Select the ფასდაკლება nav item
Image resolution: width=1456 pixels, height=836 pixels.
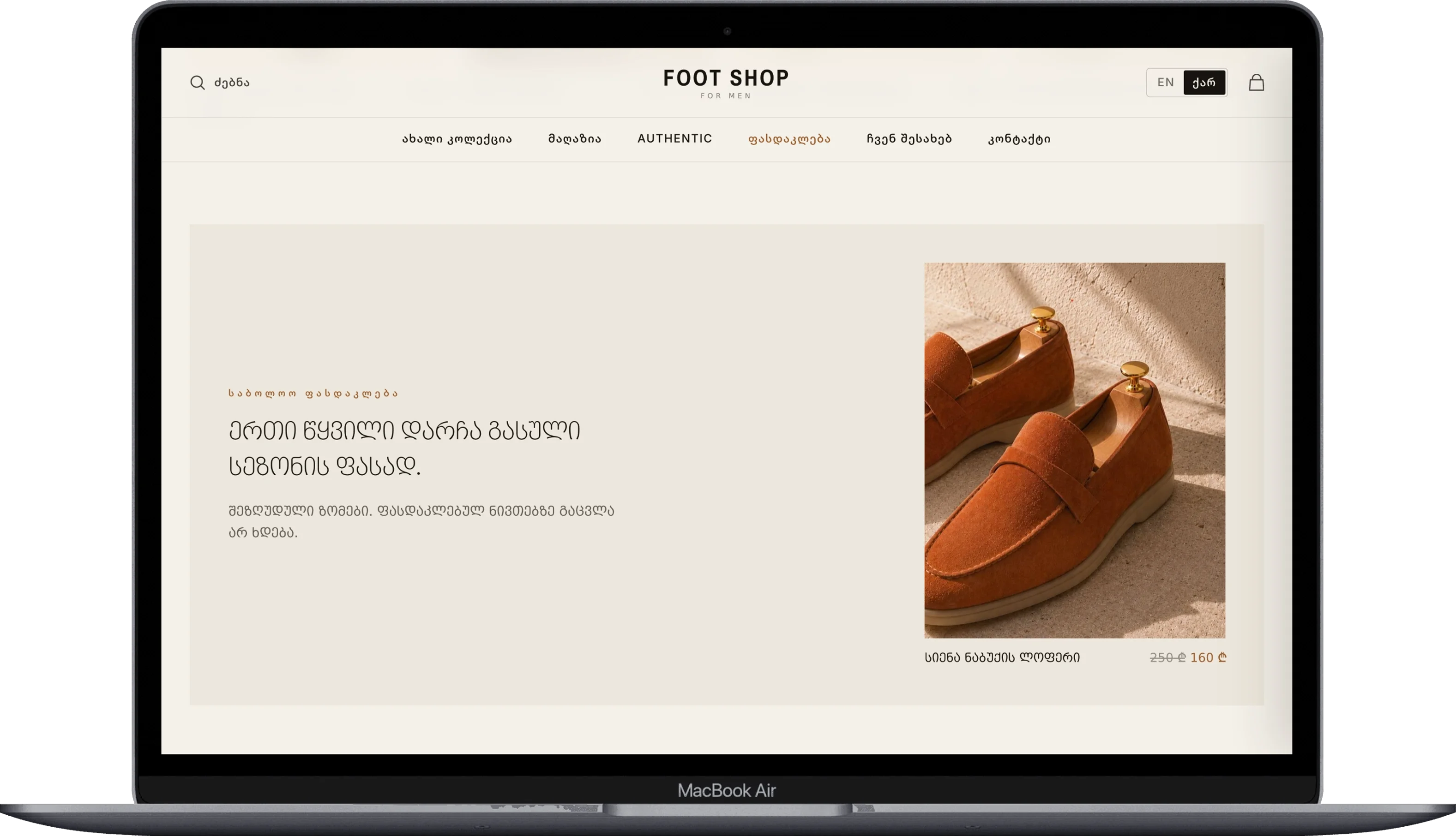(789, 139)
